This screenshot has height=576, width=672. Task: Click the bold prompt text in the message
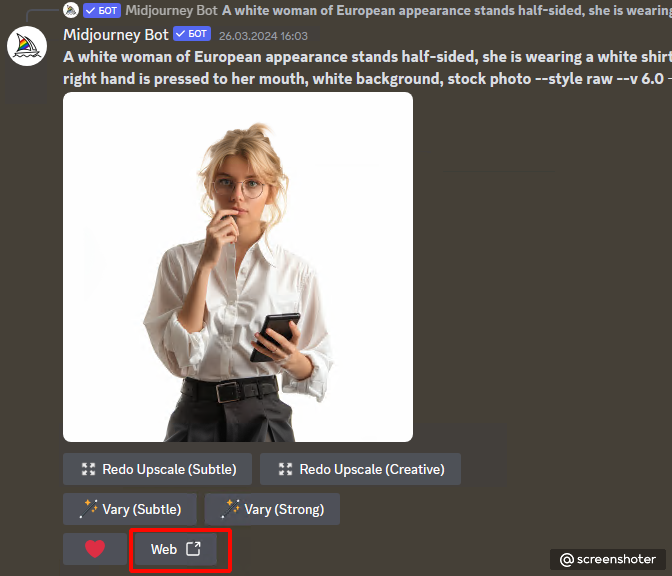[x=367, y=68]
